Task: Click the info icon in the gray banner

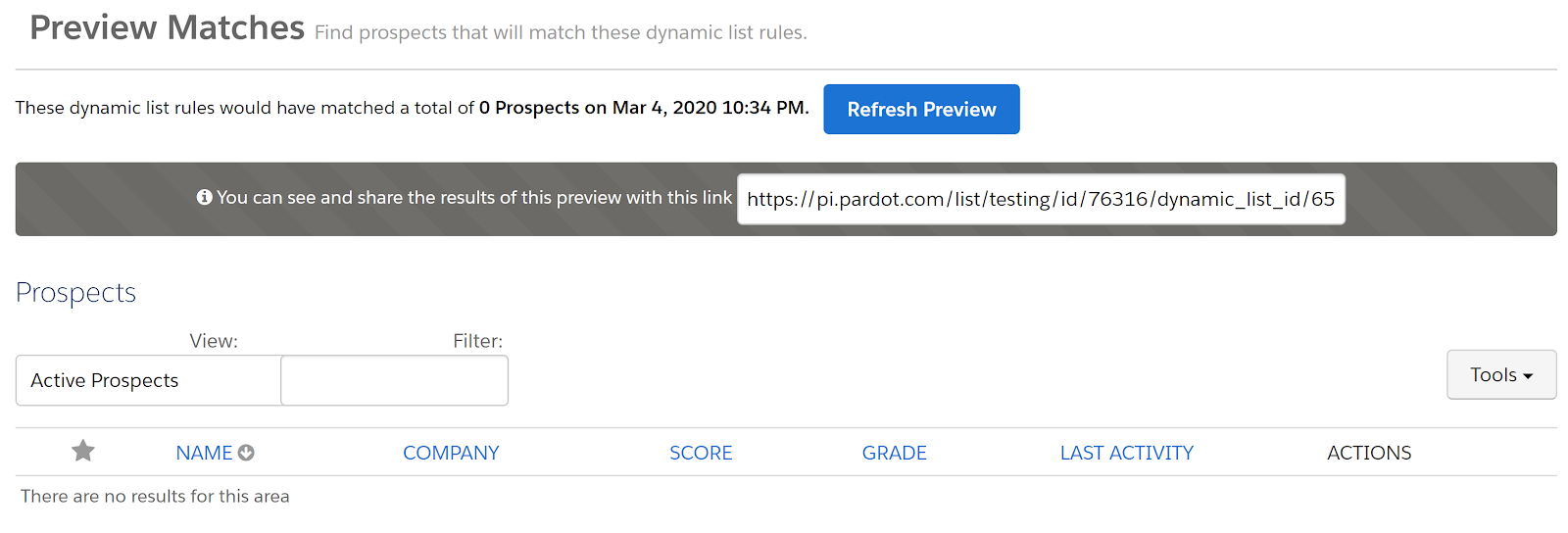Action: [x=204, y=198]
